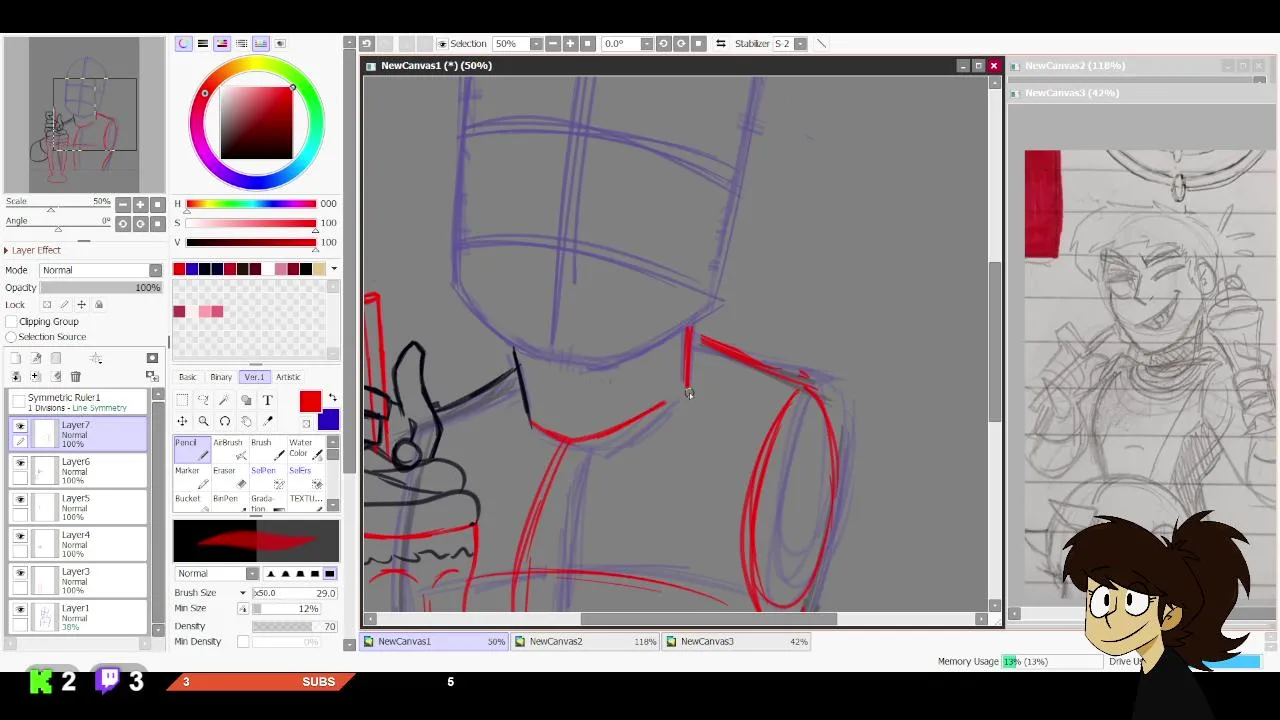Select Layer4 in the layers list
The width and height of the screenshot is (1280, 720).
[80, 545]
